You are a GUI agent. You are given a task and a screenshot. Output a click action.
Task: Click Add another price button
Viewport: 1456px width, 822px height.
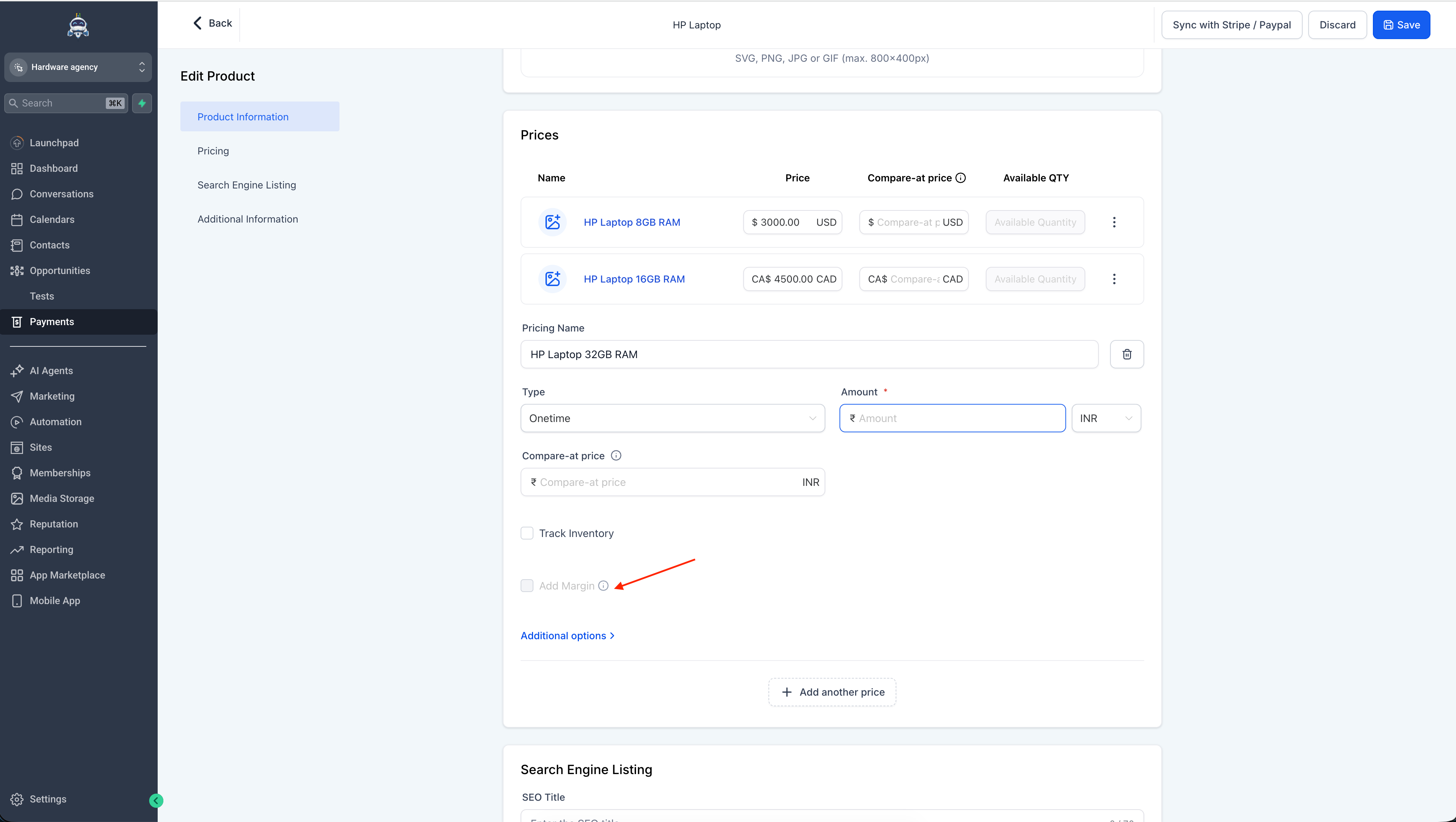click(832, 692)
